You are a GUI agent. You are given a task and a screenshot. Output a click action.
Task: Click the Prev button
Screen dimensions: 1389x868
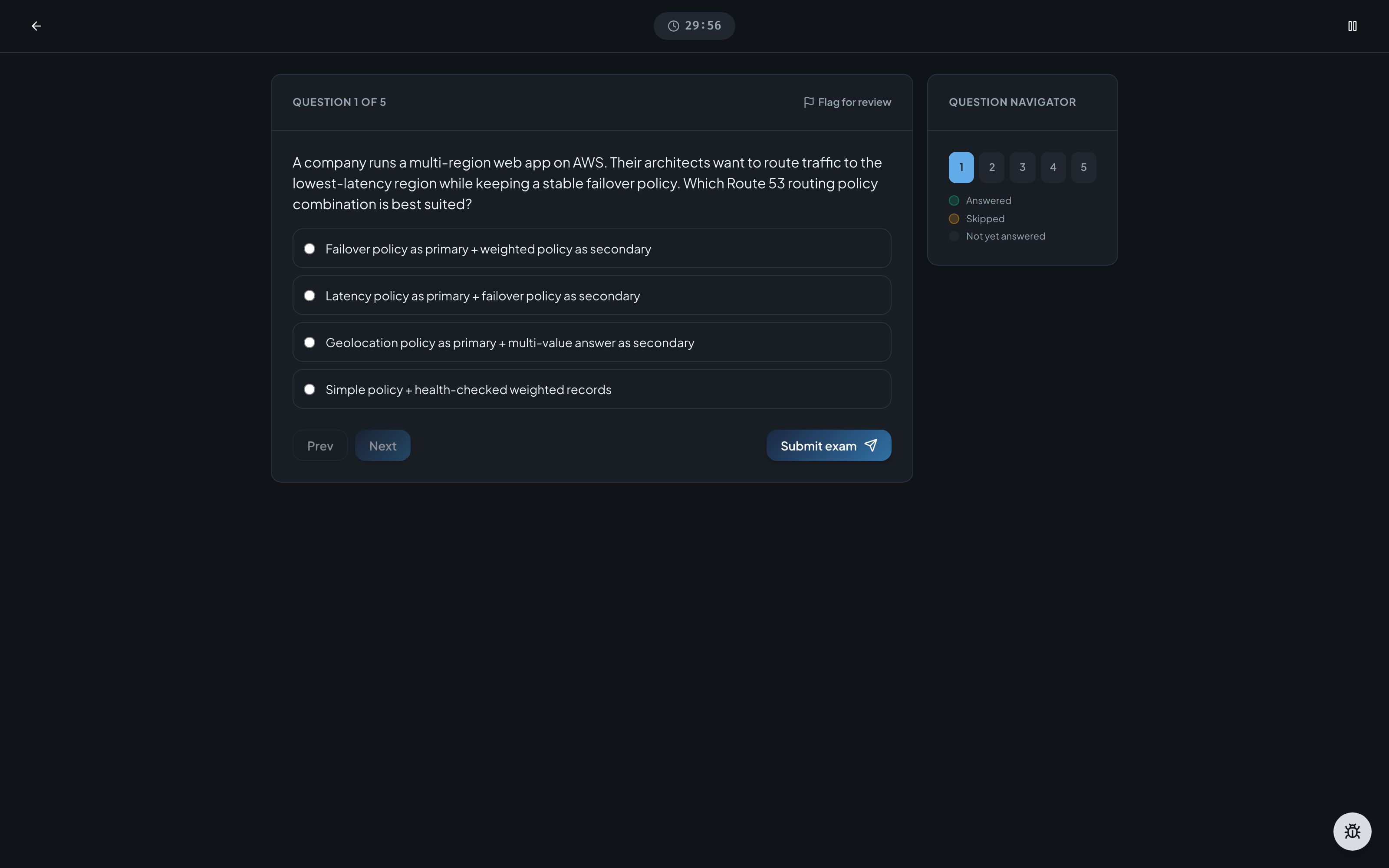pyautogui.click(x=320, y=445)
